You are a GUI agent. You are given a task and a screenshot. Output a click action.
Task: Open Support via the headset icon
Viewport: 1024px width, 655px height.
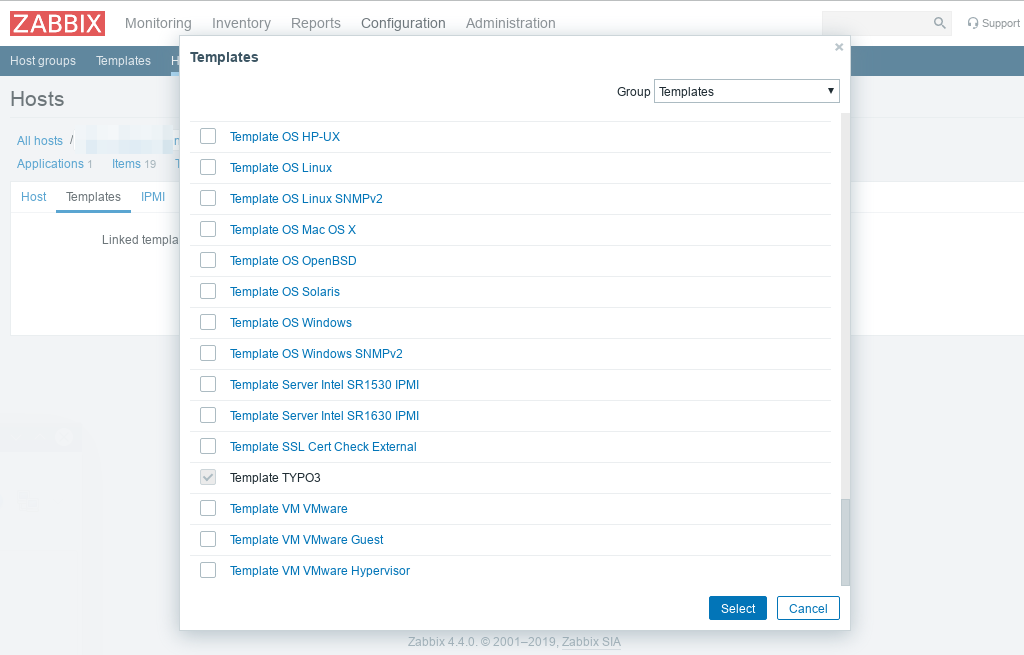tap(973, 23)
